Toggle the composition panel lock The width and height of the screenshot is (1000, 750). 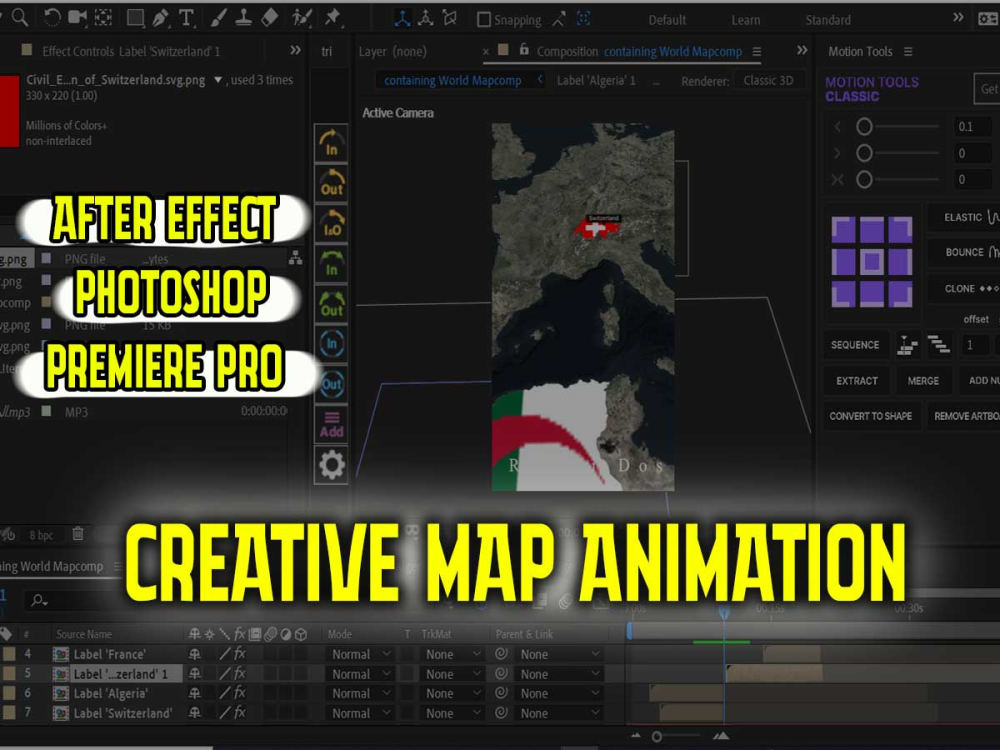pos(524,50)
